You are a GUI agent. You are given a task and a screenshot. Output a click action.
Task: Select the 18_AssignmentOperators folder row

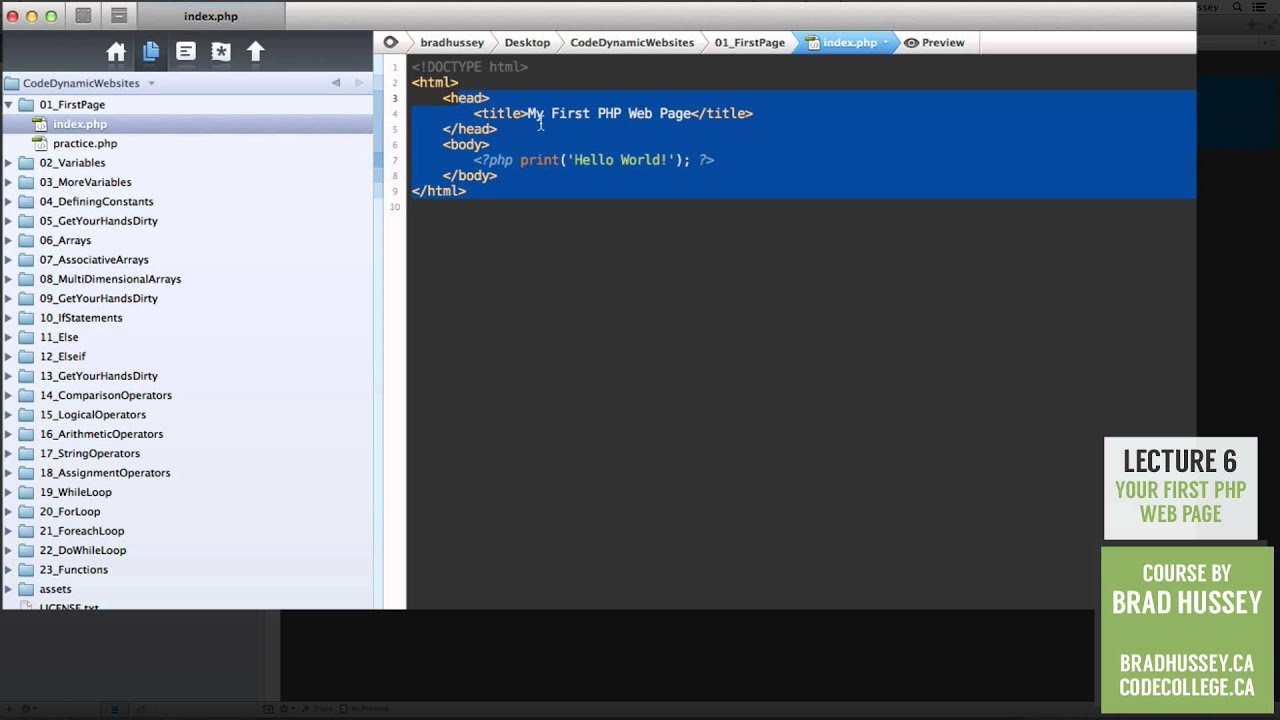point(187,473)
